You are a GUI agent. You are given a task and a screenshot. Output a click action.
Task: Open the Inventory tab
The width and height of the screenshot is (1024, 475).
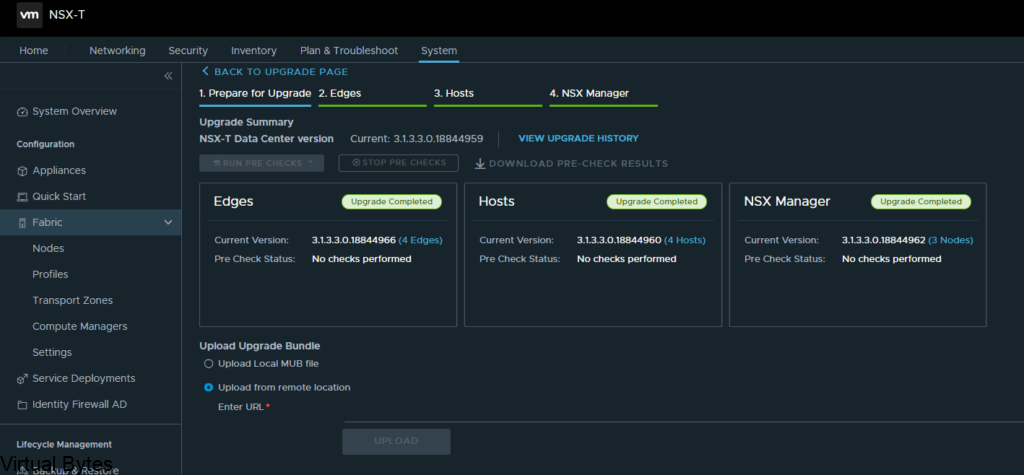pos(254,50)
